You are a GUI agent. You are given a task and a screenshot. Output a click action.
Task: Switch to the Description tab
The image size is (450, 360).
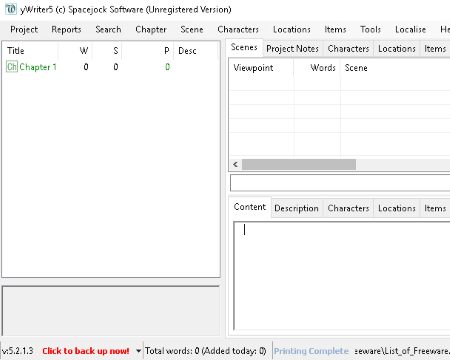pyautogui.click(x=296, y=208)
